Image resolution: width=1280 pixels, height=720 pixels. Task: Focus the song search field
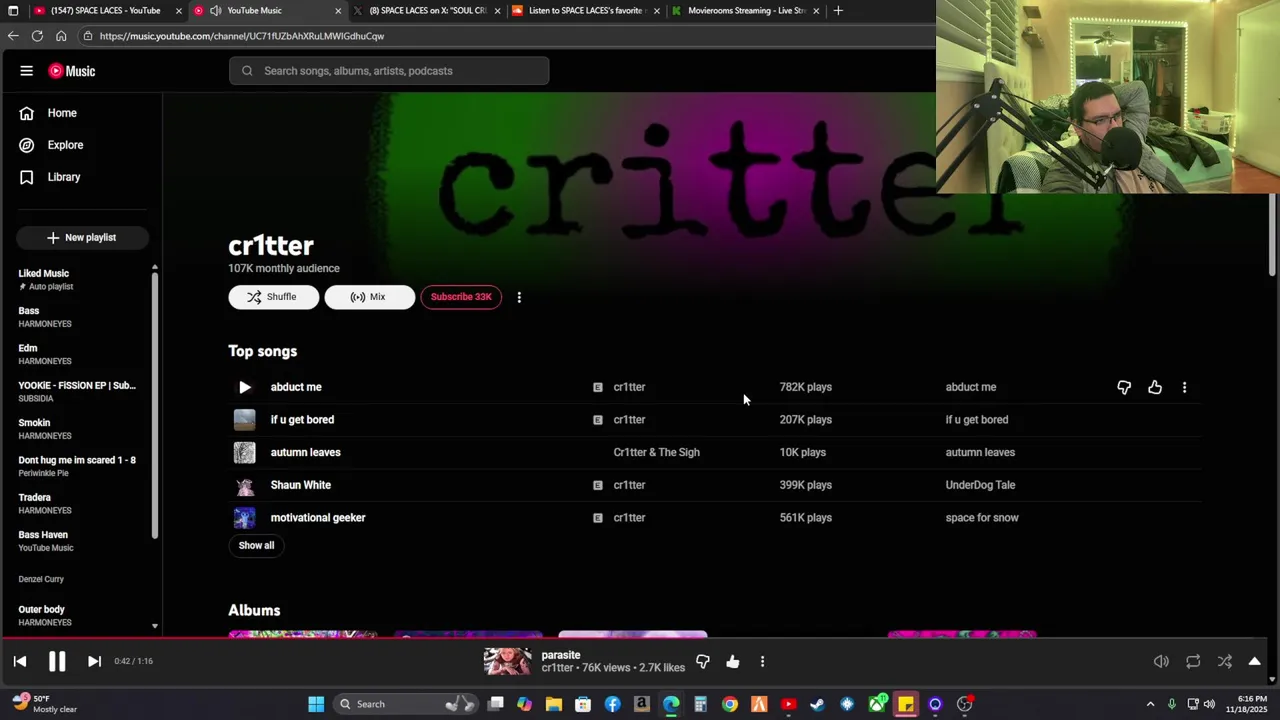tap(389, 71)
